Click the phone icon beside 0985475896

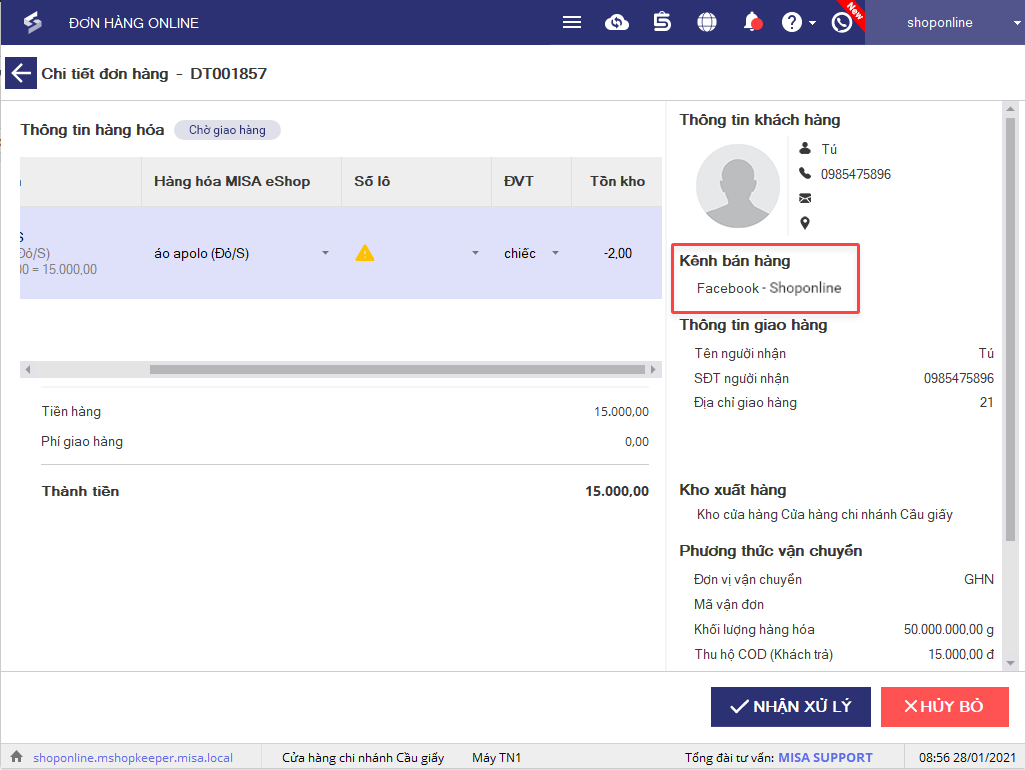(805, 173)
